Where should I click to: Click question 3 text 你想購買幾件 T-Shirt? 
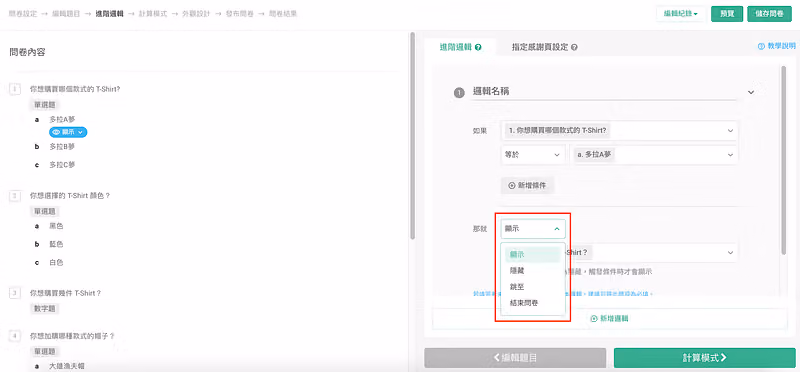pyautogui.click(x=66, y=293)
